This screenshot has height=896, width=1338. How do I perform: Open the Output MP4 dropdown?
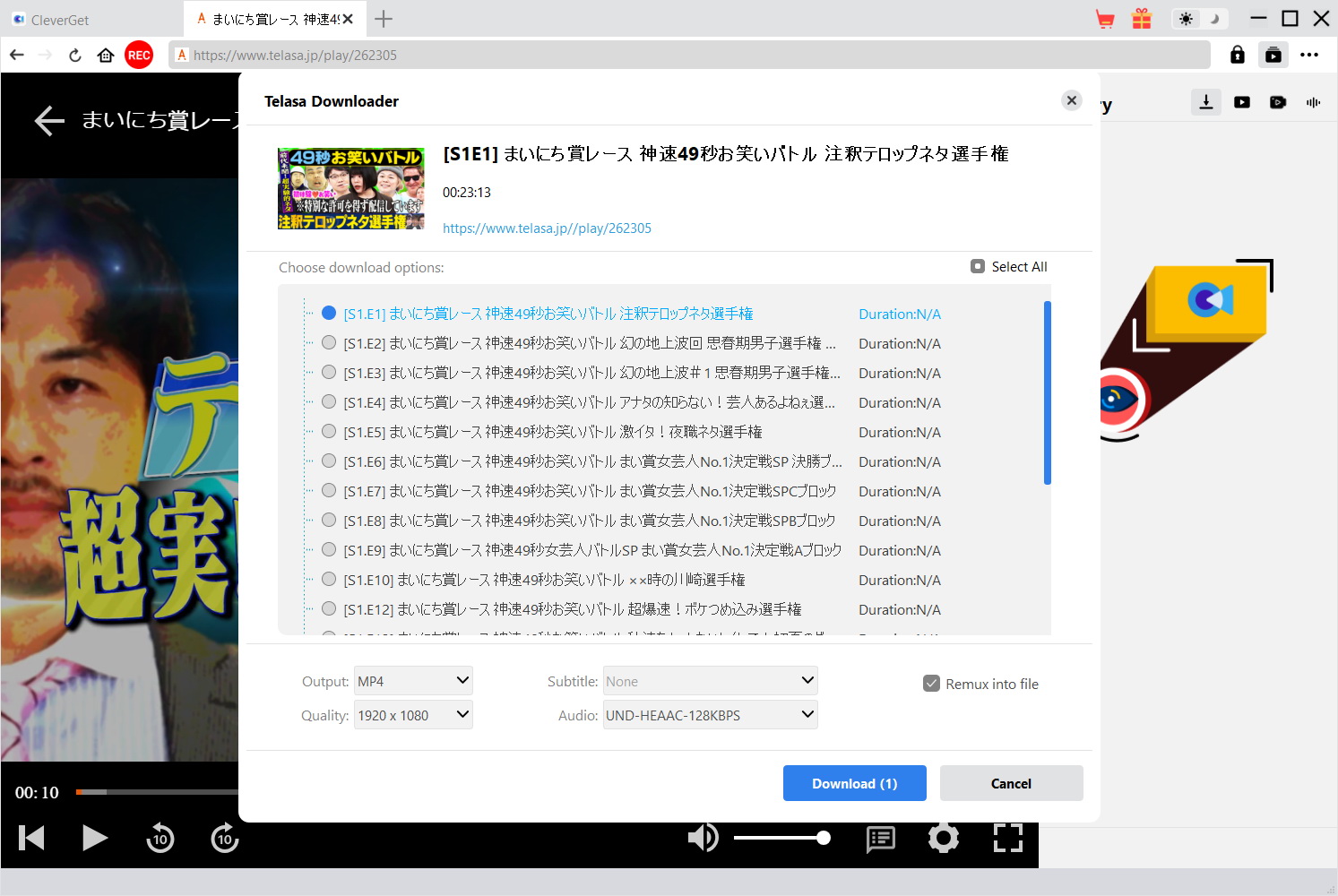click(413, 681)
